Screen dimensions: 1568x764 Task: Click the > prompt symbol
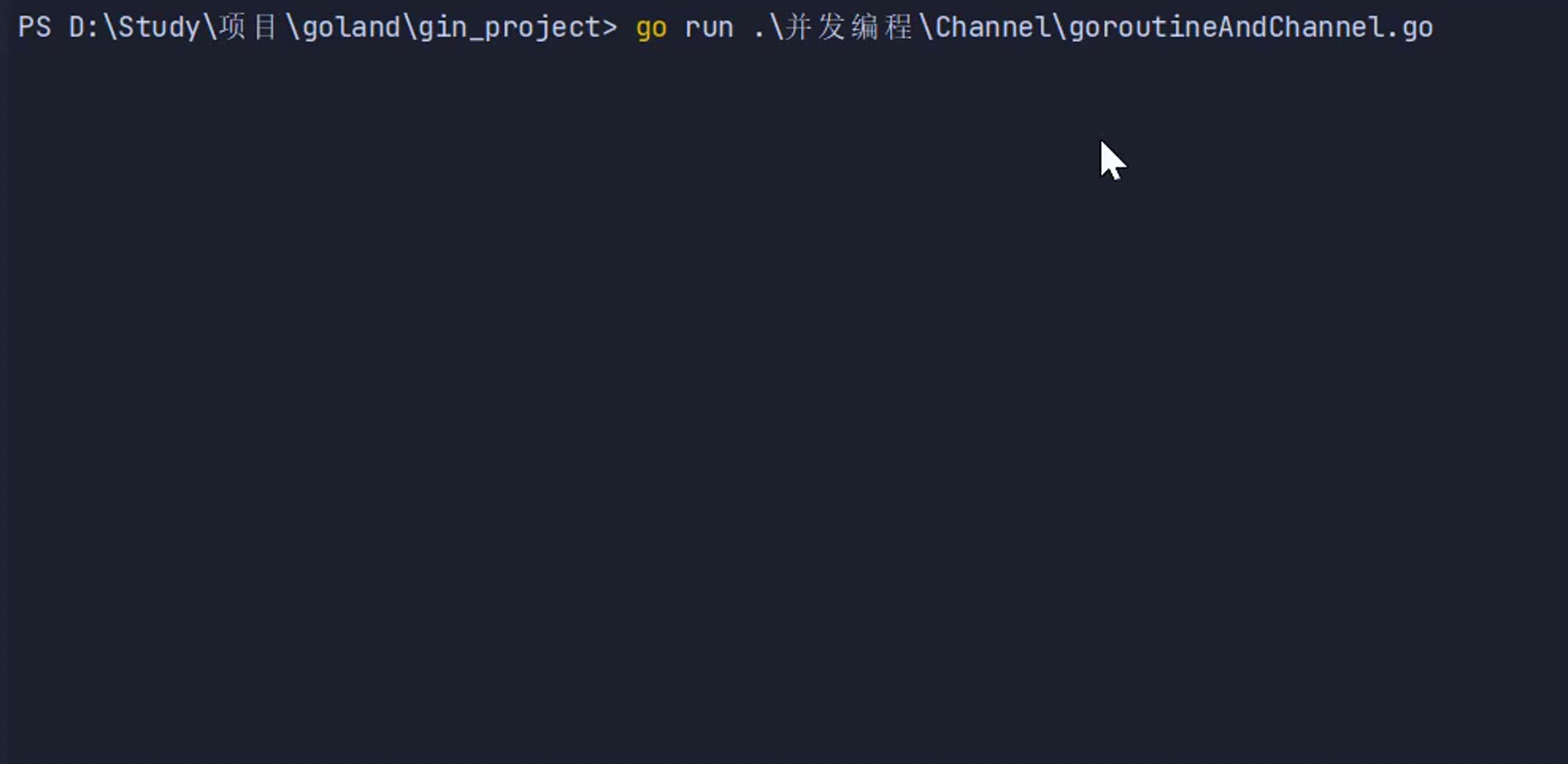[x=609, y=27]
